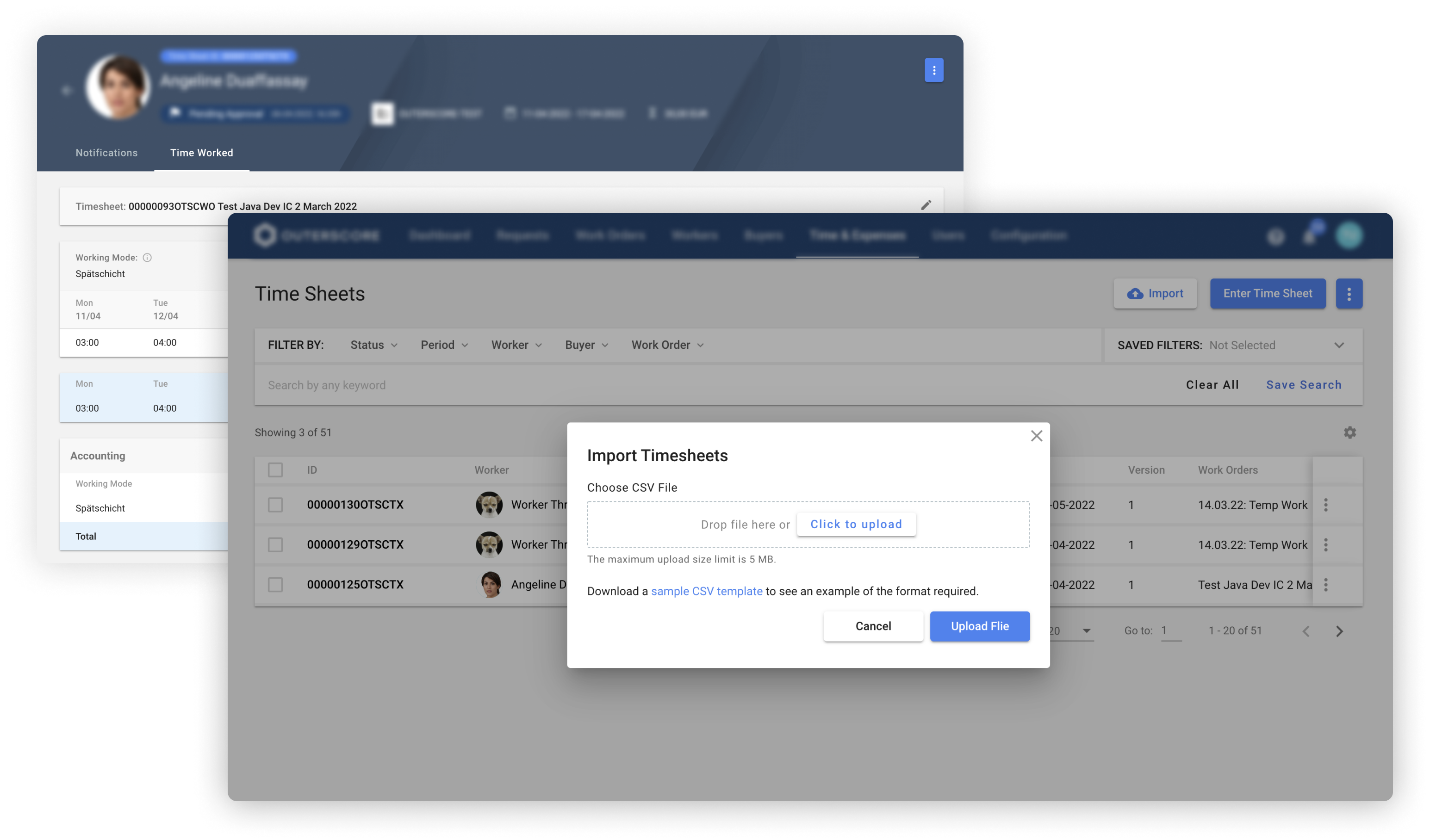Screen dimensions: 1430x840
Task: Open row actions for timesheet 00000130OTSCTX
Action: [x=1325, y=505]
